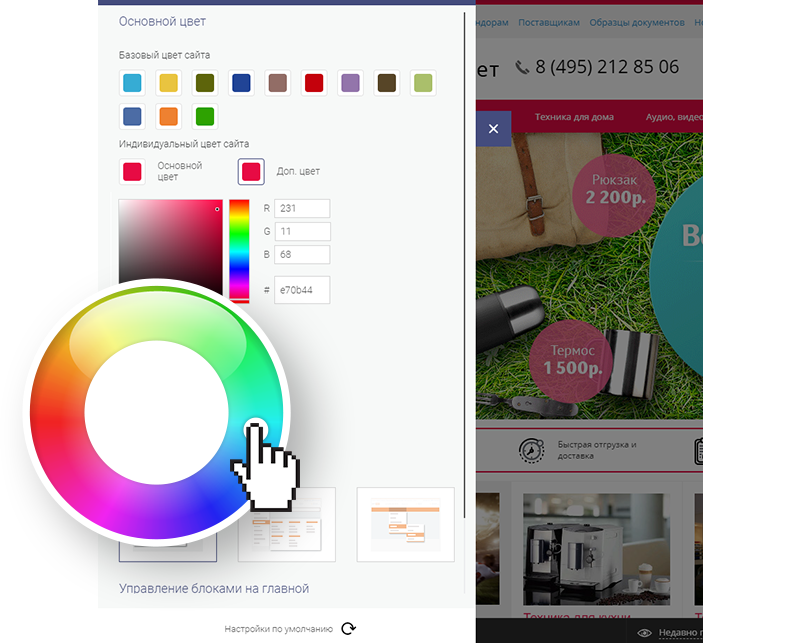Select the steel blue base color swatch

point(132,116)
